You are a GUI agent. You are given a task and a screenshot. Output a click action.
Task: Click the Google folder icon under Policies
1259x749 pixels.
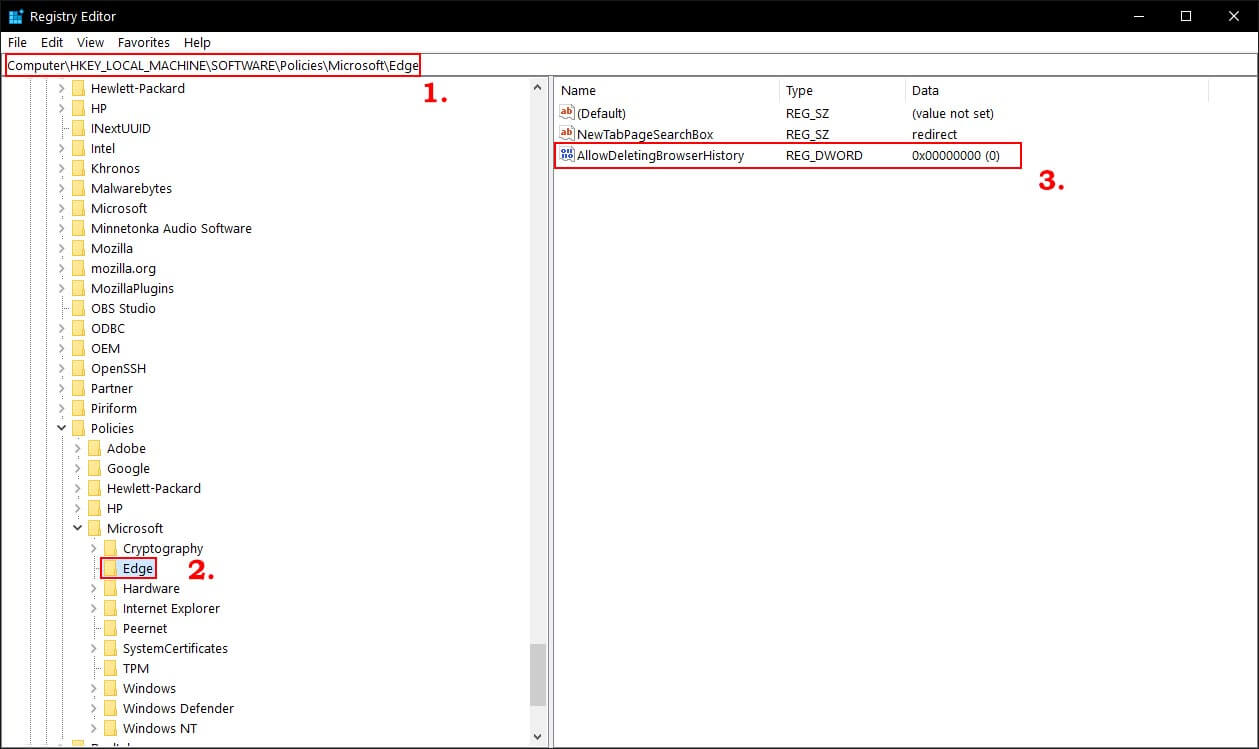(95, 468)
